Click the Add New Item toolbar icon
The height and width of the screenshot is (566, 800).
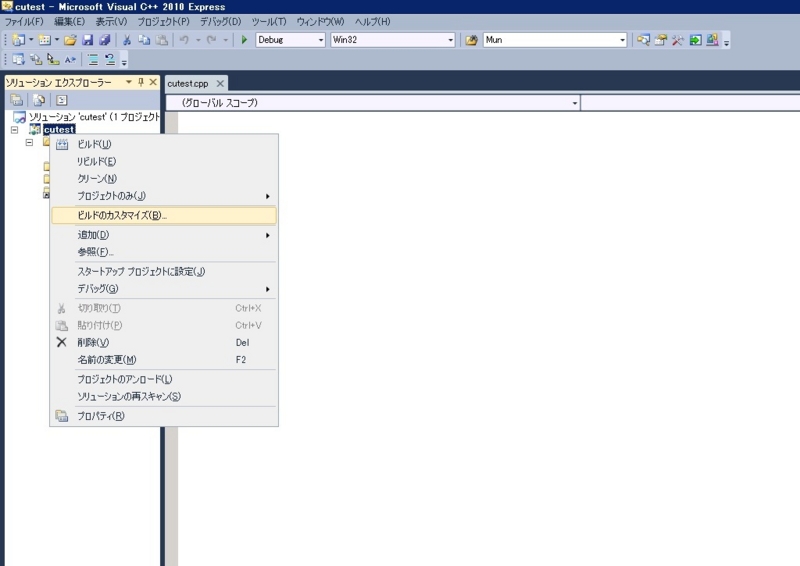tap(44, 40)
